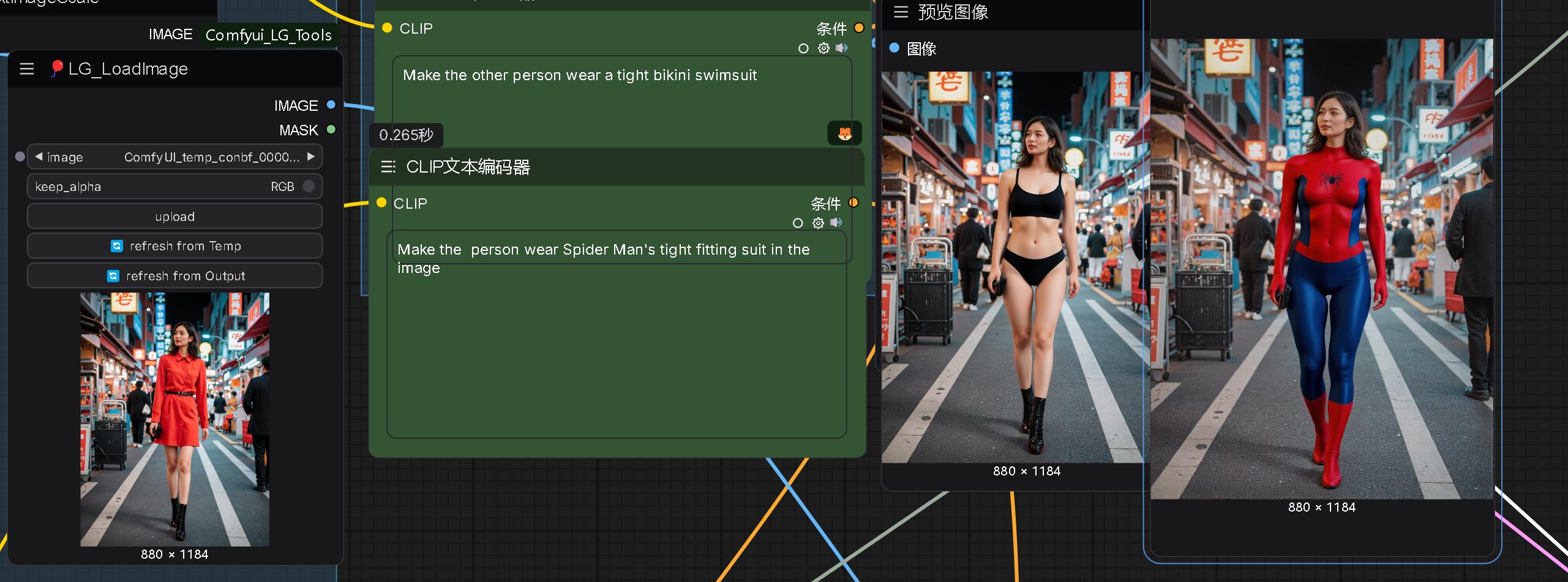This screenshot has height=582, width=1568.
Task: Select the previous image with the left arrow
Action: [39, 157]
